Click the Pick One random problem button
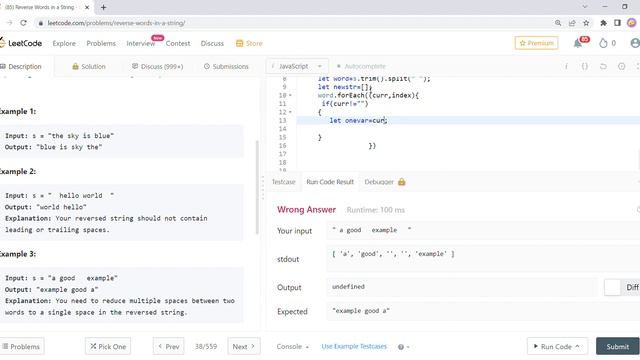This screenshot has height=360, width=640. pos(108,347)
